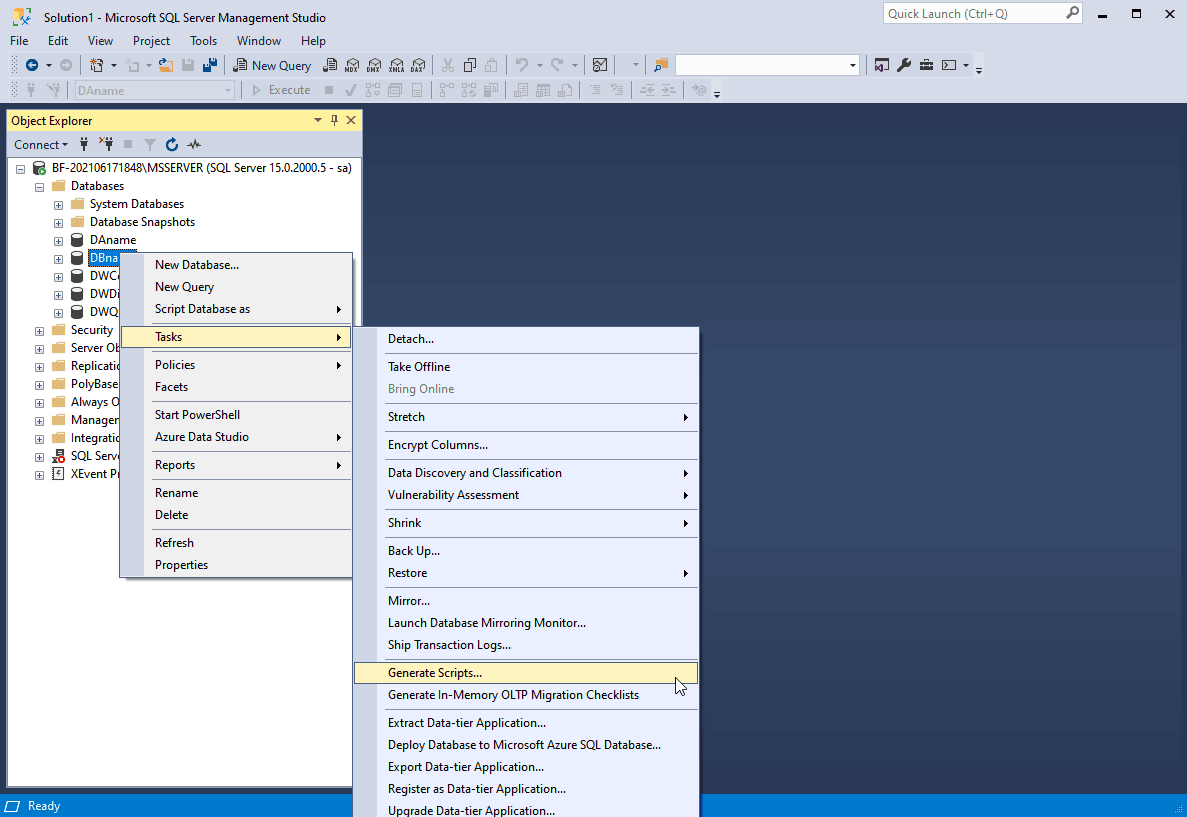The width and height of the screenshot is (1187, 817).
Task: Open the New Project dropdown arrow
Action: coord(114,65)
